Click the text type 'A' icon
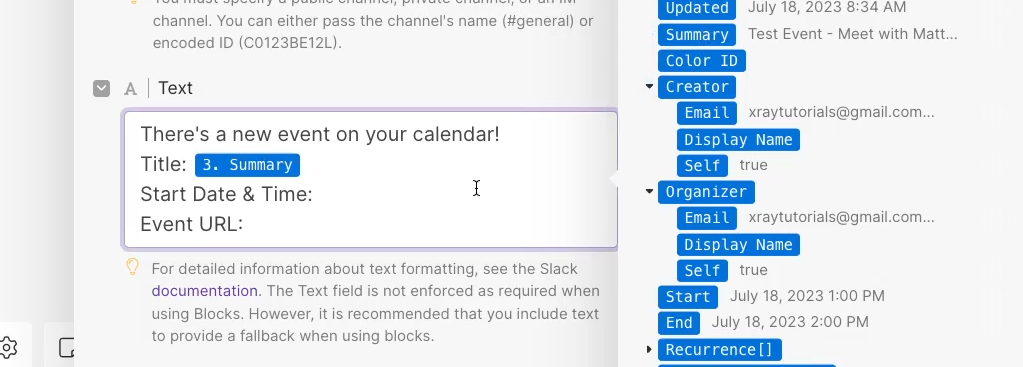 point(130,89)
